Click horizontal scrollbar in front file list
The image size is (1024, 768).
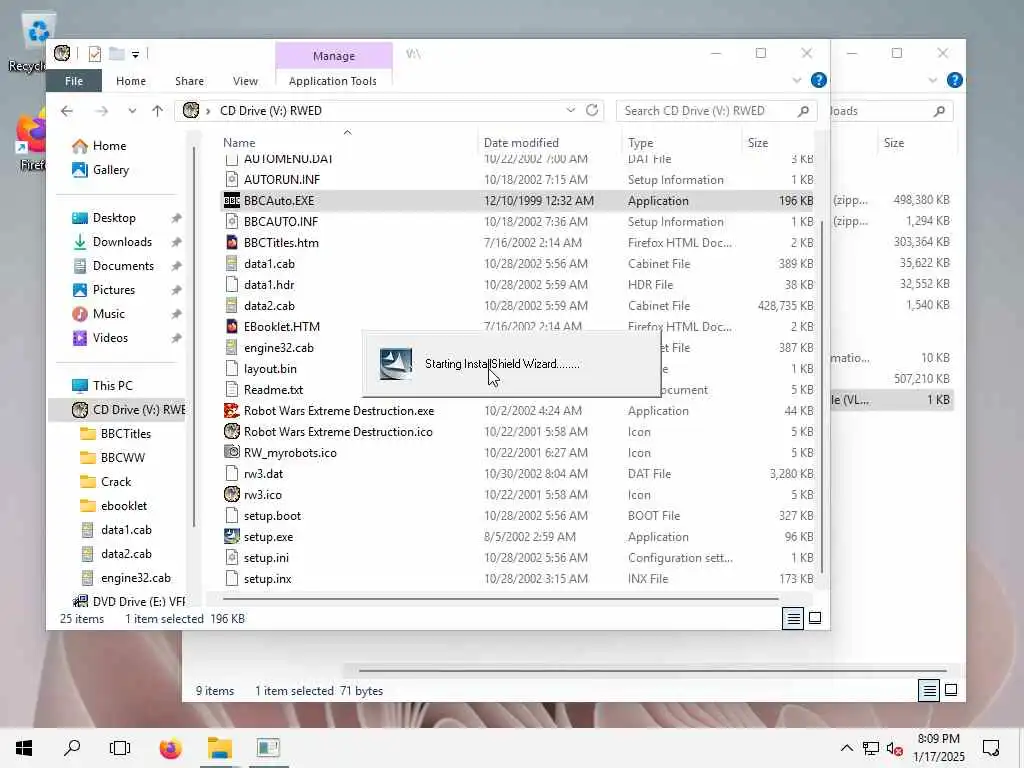[x=500, y=598]
